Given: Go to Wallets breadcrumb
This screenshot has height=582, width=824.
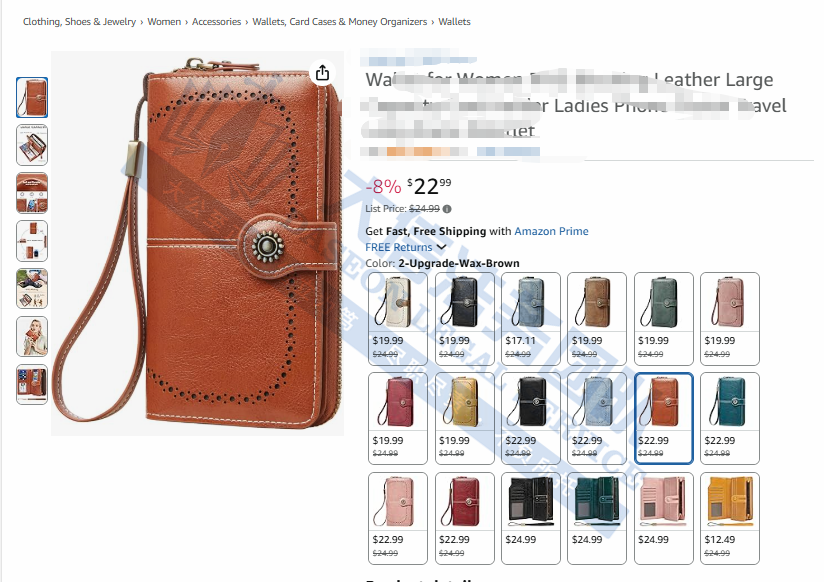Looking at the screenshot, I should click(455, 22).
